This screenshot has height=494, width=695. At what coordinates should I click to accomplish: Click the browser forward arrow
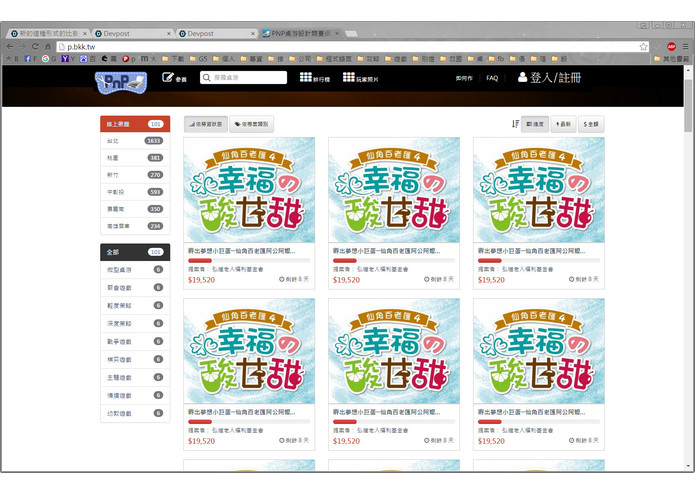(22, 47)
